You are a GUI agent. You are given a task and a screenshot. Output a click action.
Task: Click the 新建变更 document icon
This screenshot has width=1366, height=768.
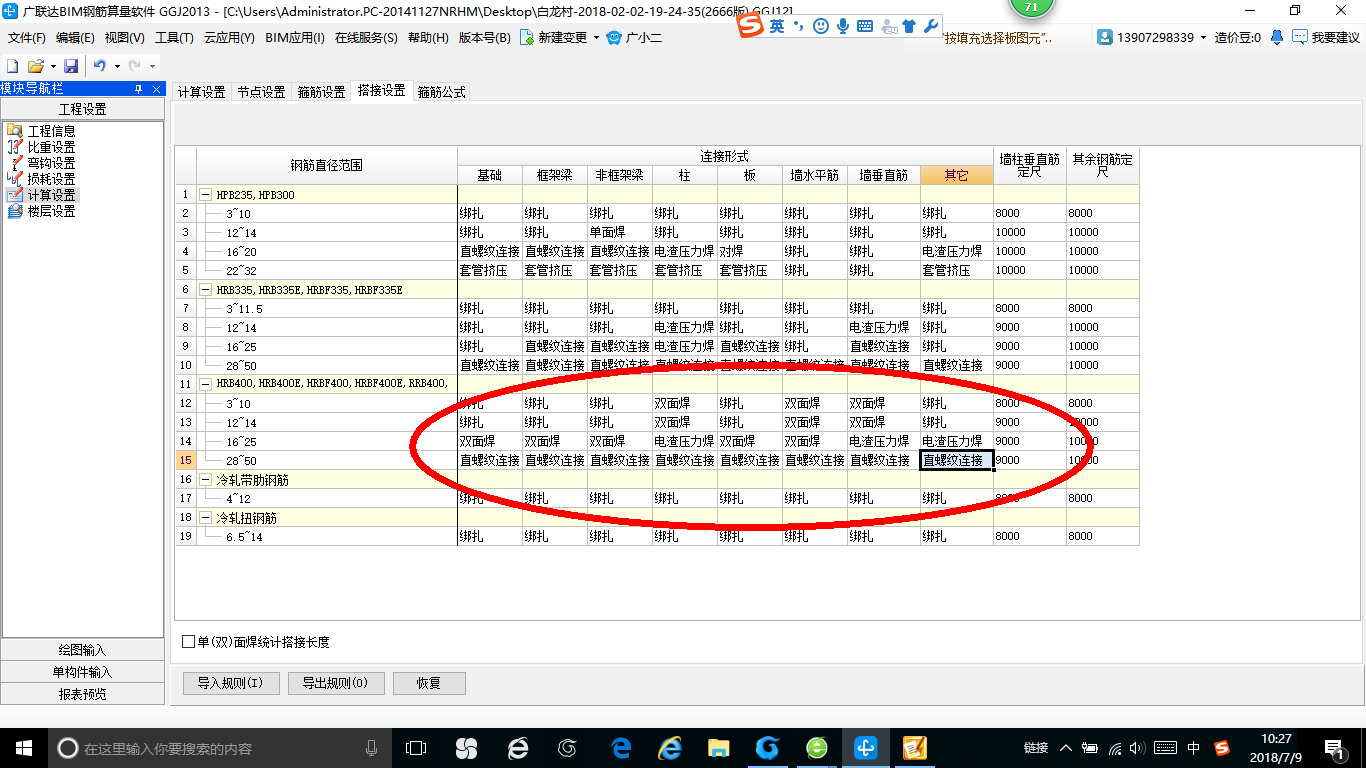(527, 38)
